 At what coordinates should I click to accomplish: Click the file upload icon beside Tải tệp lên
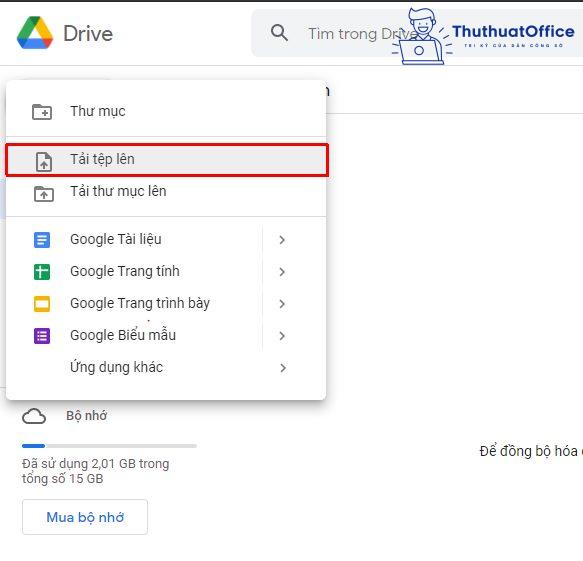[44, 162]
